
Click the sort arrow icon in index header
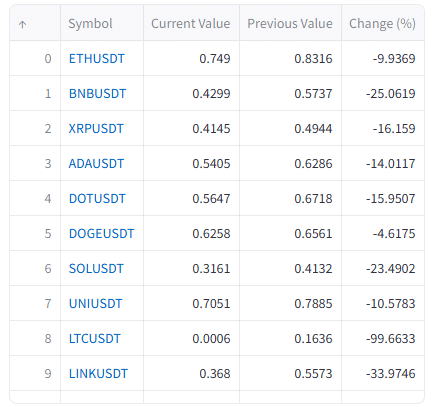(x=22, y=24)
